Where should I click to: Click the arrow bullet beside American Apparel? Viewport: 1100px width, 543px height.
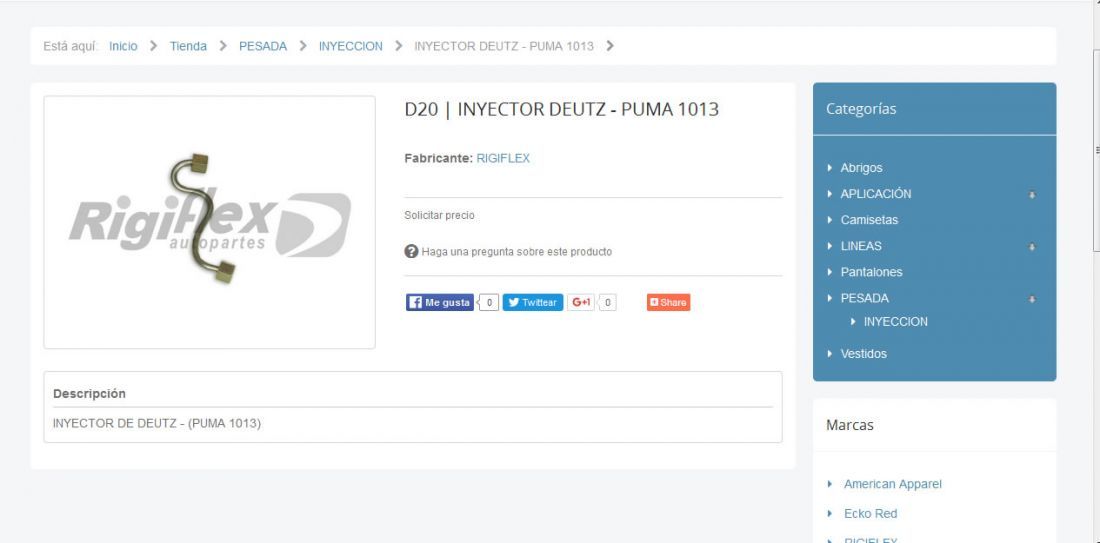[x=830, y=484]
